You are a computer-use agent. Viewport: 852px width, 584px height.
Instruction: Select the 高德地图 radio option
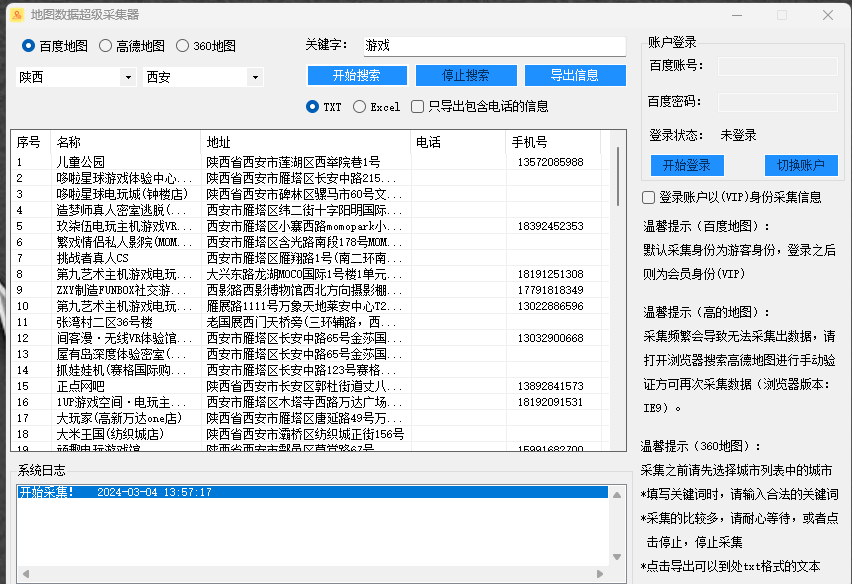(105, 46)
